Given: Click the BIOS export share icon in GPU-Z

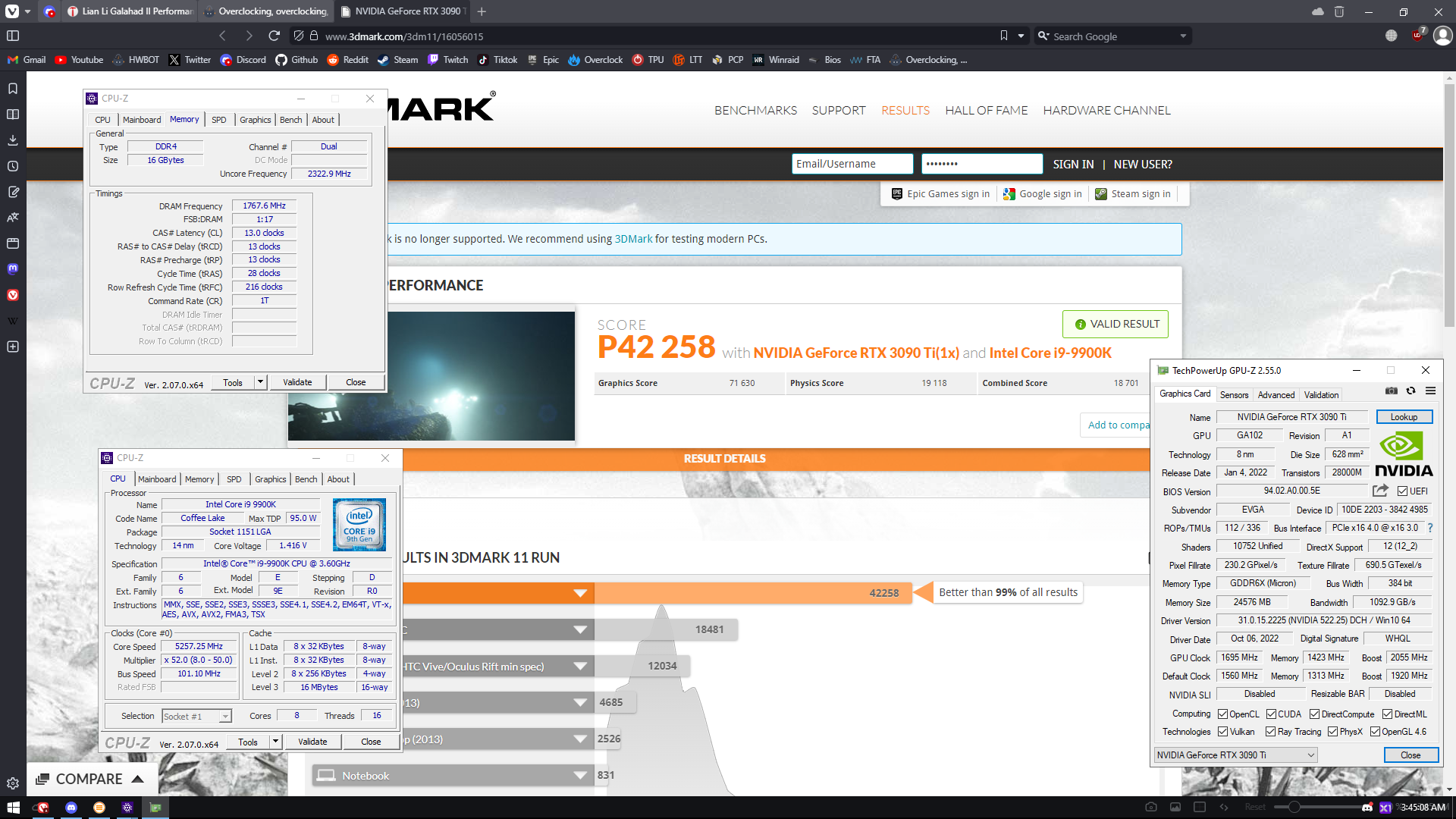Looking at the screenshot, I should [x=1380, y=491].
